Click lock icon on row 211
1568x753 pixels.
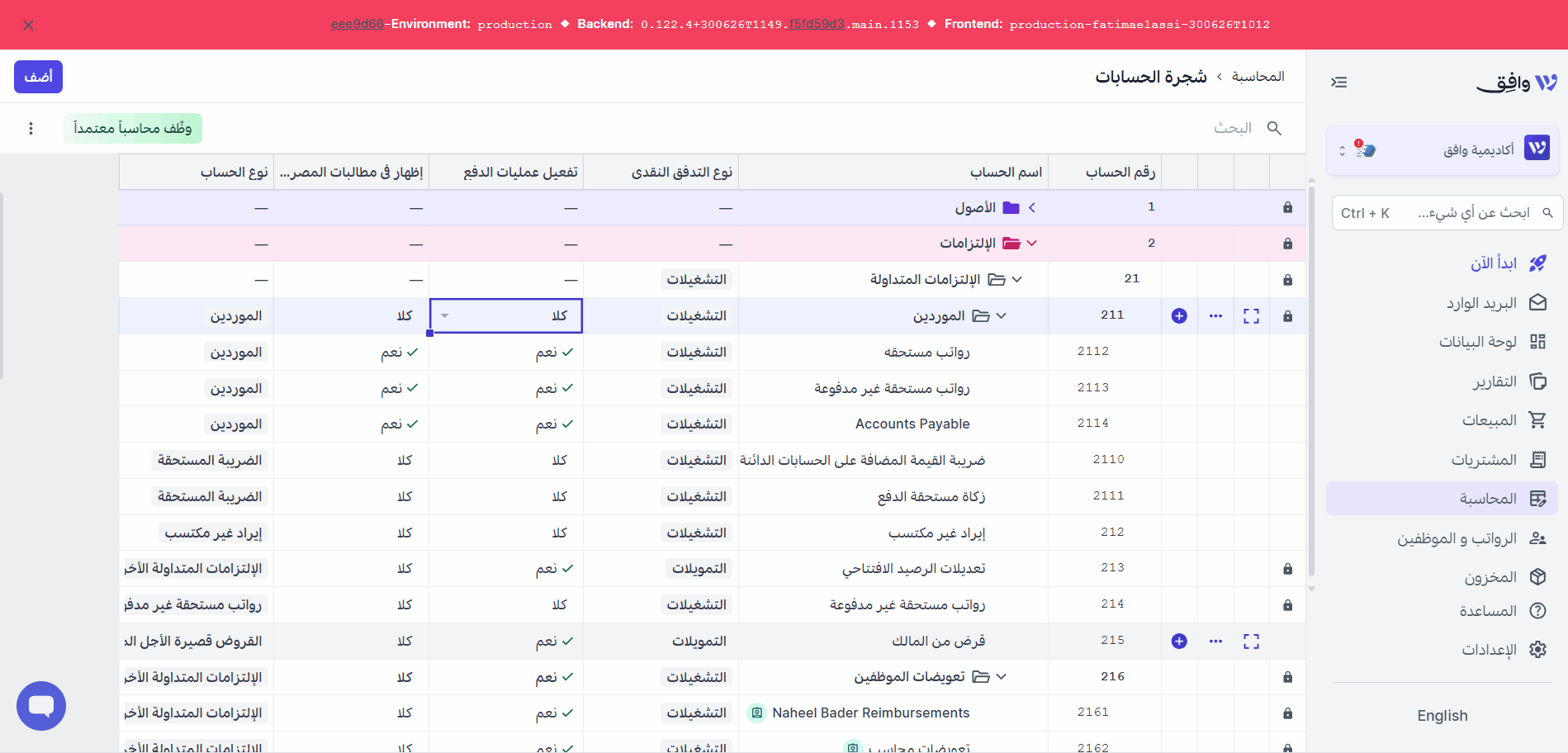coord(1288,316)
